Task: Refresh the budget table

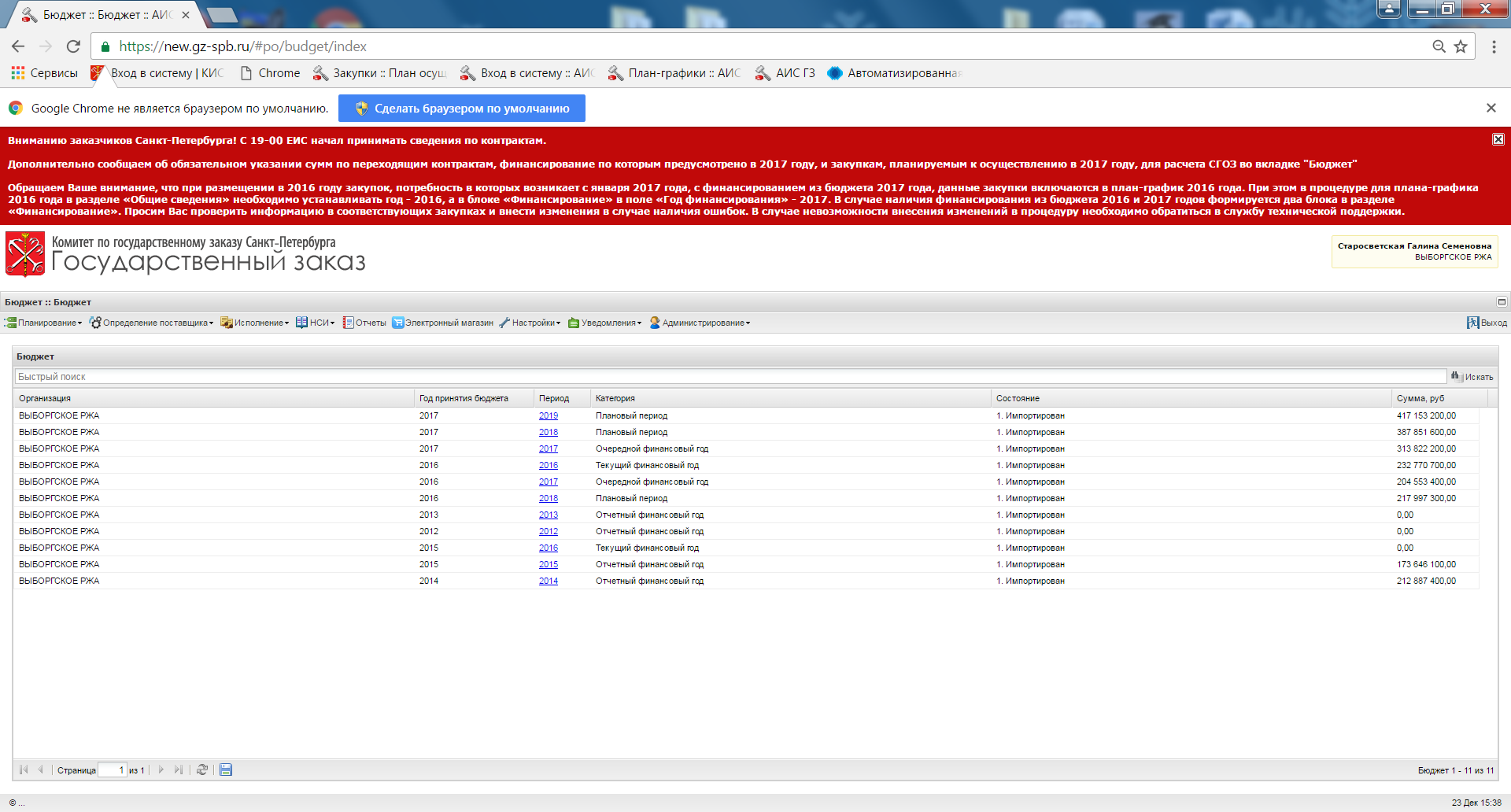Action: (x=202, y=770)
